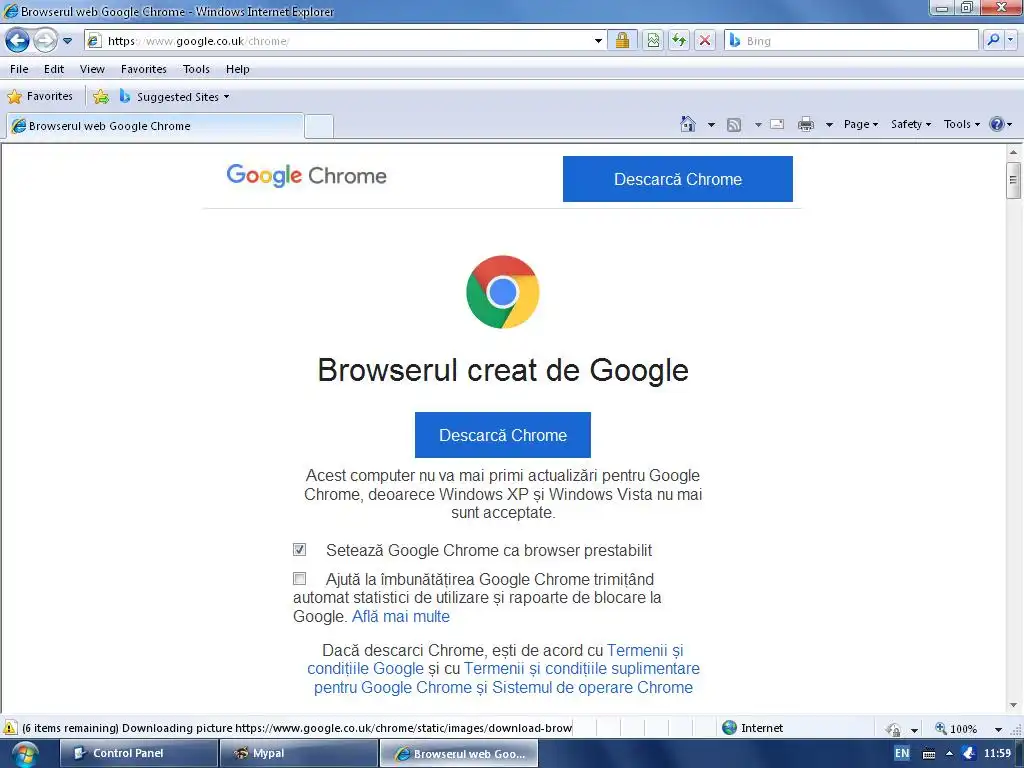This screenshot has height=768, width=1024.
Task: Click the Internet zone globe icon
Action: coord(729,728)
